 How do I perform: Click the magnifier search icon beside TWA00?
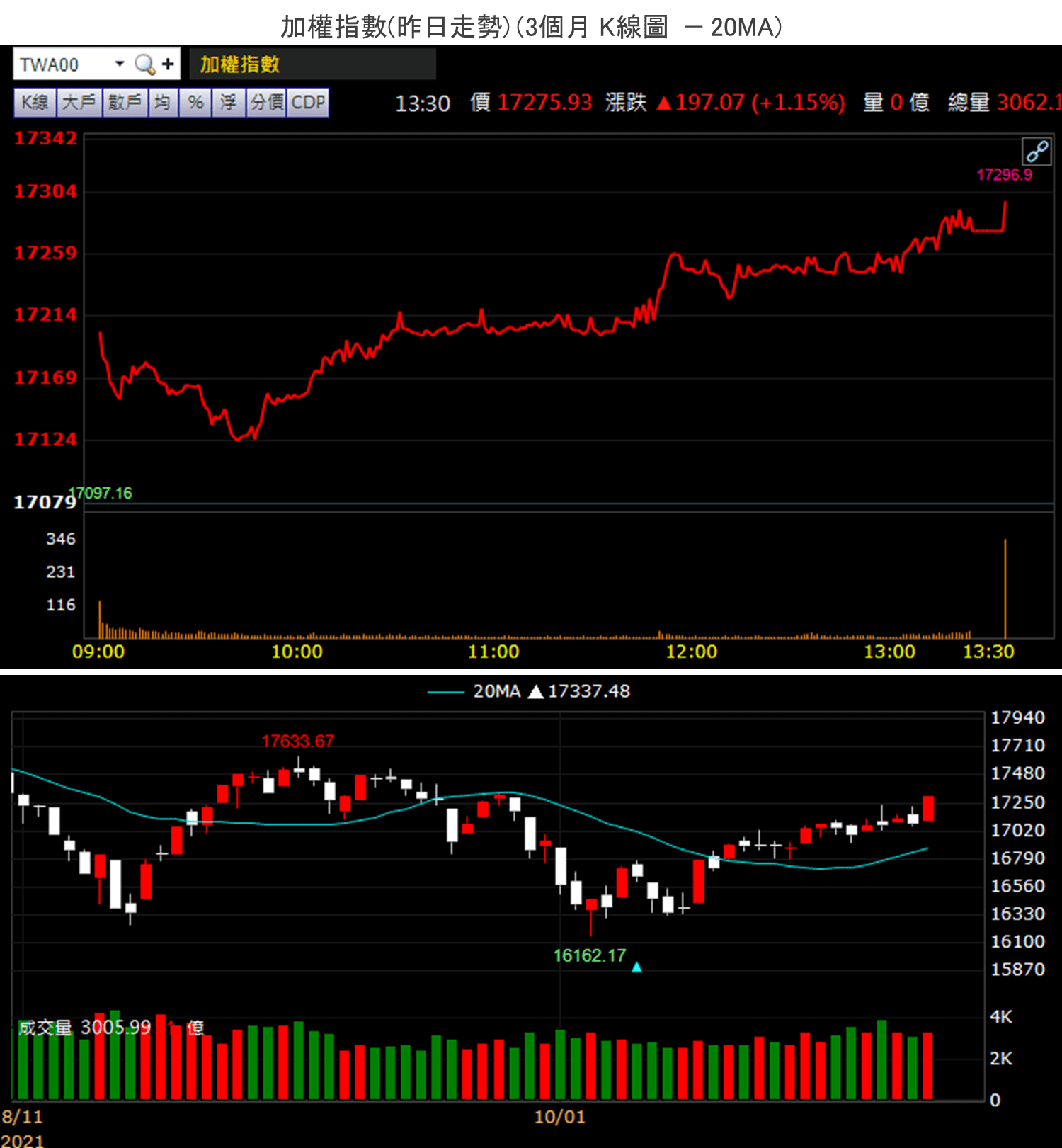tap(144, 64)
